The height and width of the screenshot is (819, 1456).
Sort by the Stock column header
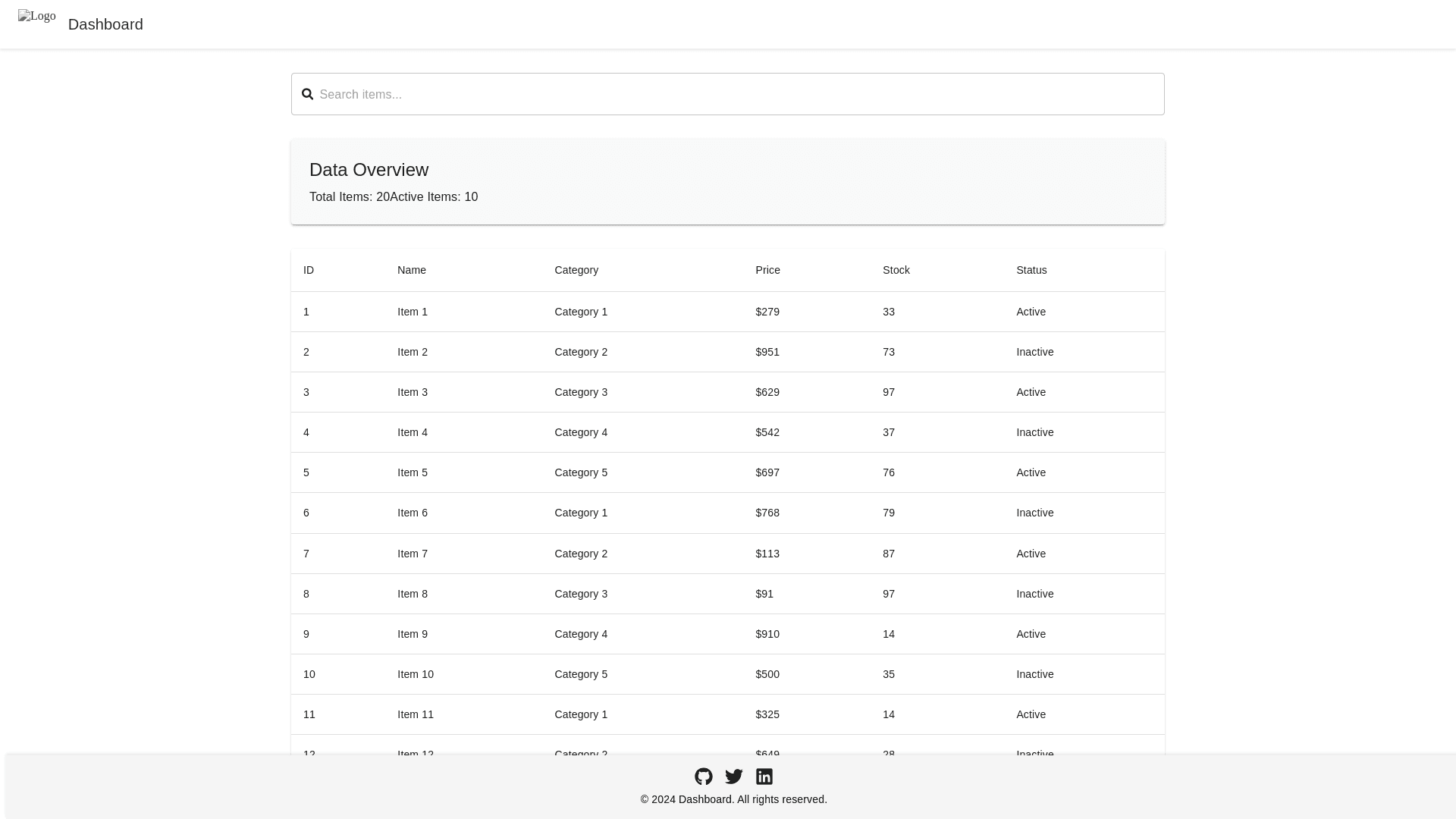coord(896,270)
